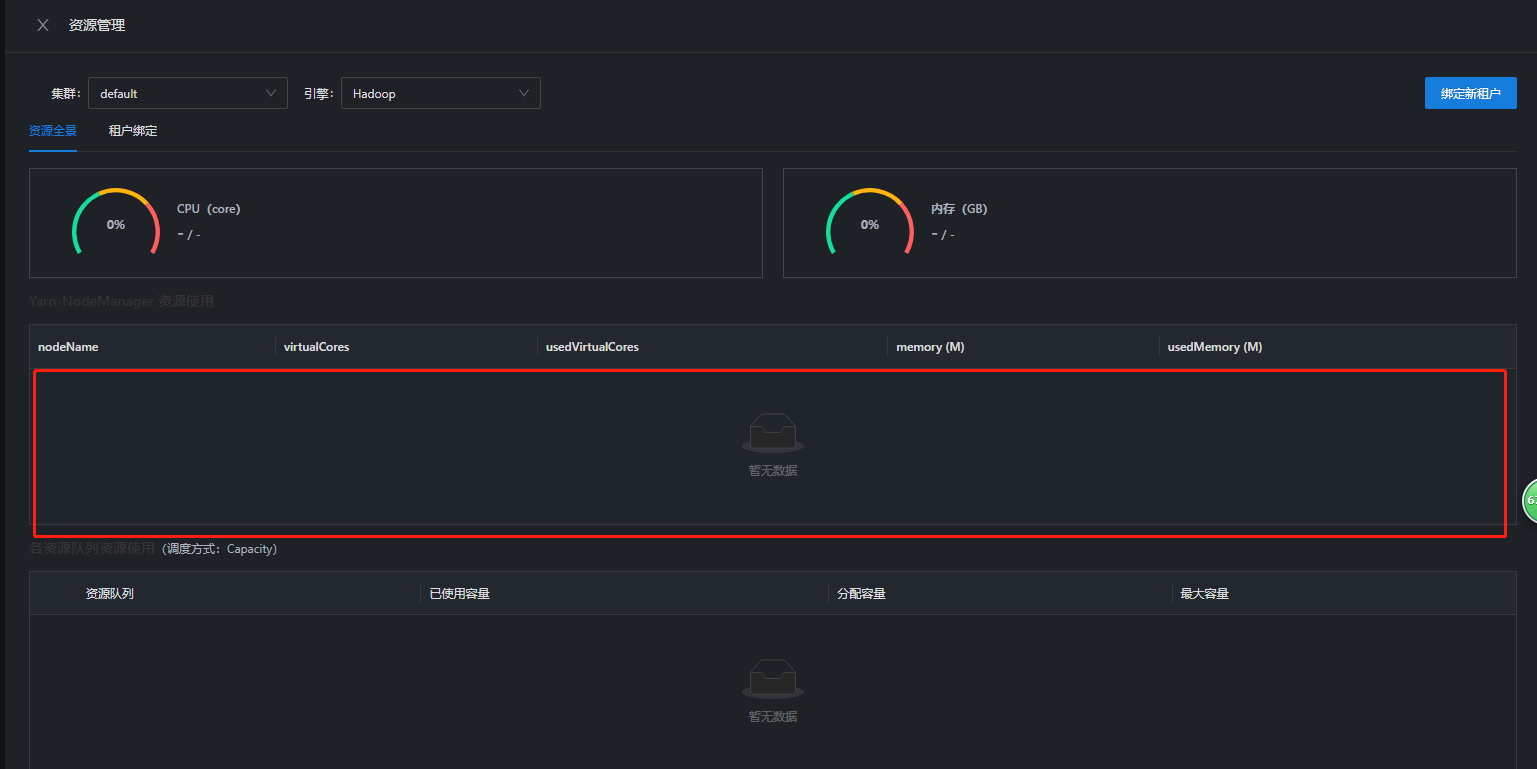Click the green floating badge at right edge
This screenshot has height=769, width=1537.
pyautogui.click(x=1529, y=500)
